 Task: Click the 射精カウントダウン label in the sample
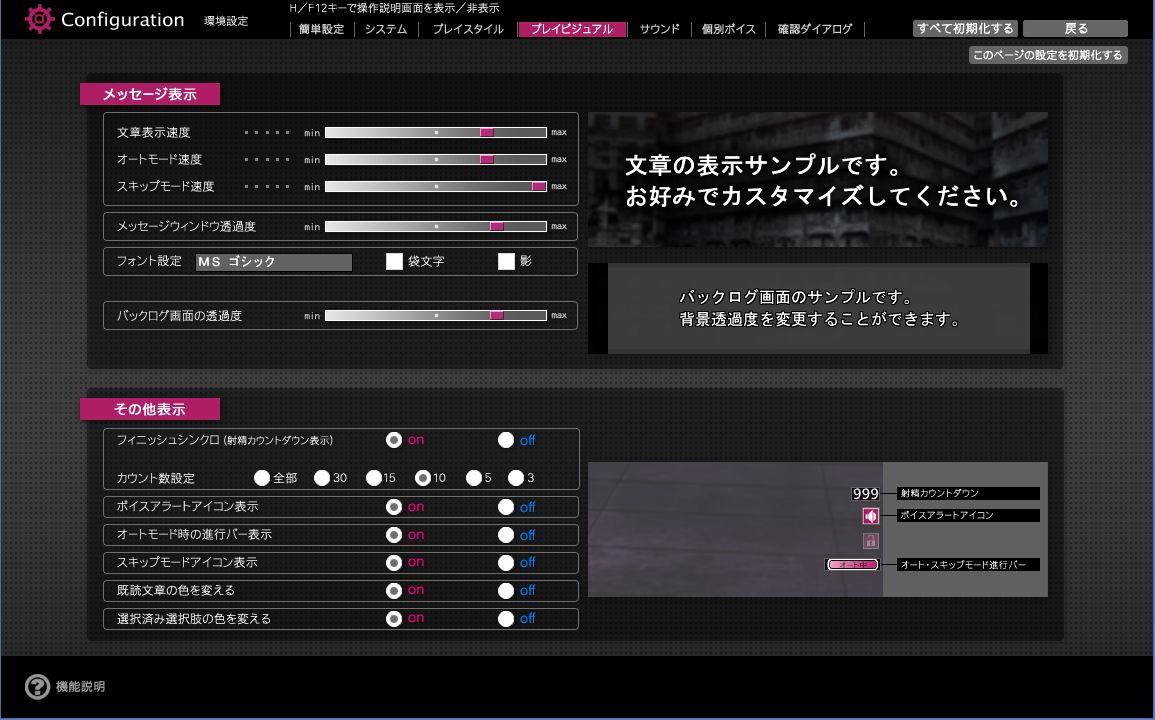[x=968, y=493]
